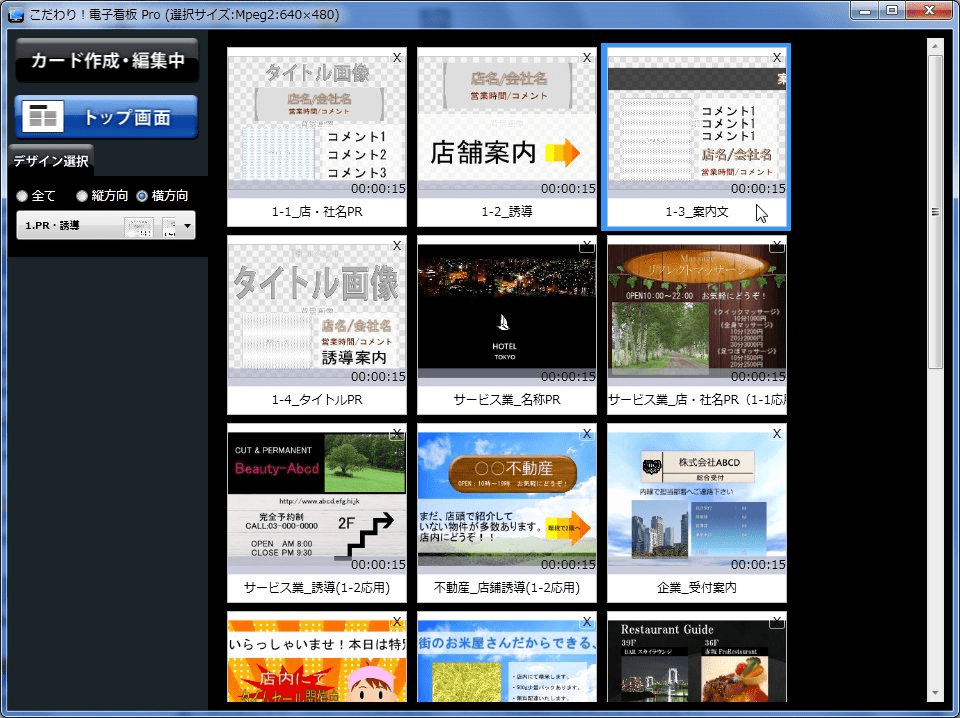Click the 不動産_店舗誘導(1-2応用) caption

[x=506, y=588]
